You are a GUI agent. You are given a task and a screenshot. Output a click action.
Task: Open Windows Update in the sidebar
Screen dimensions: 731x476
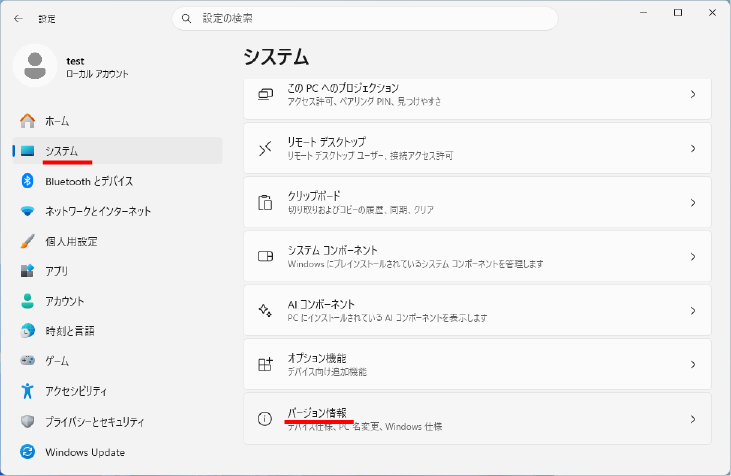pos(117,452)
